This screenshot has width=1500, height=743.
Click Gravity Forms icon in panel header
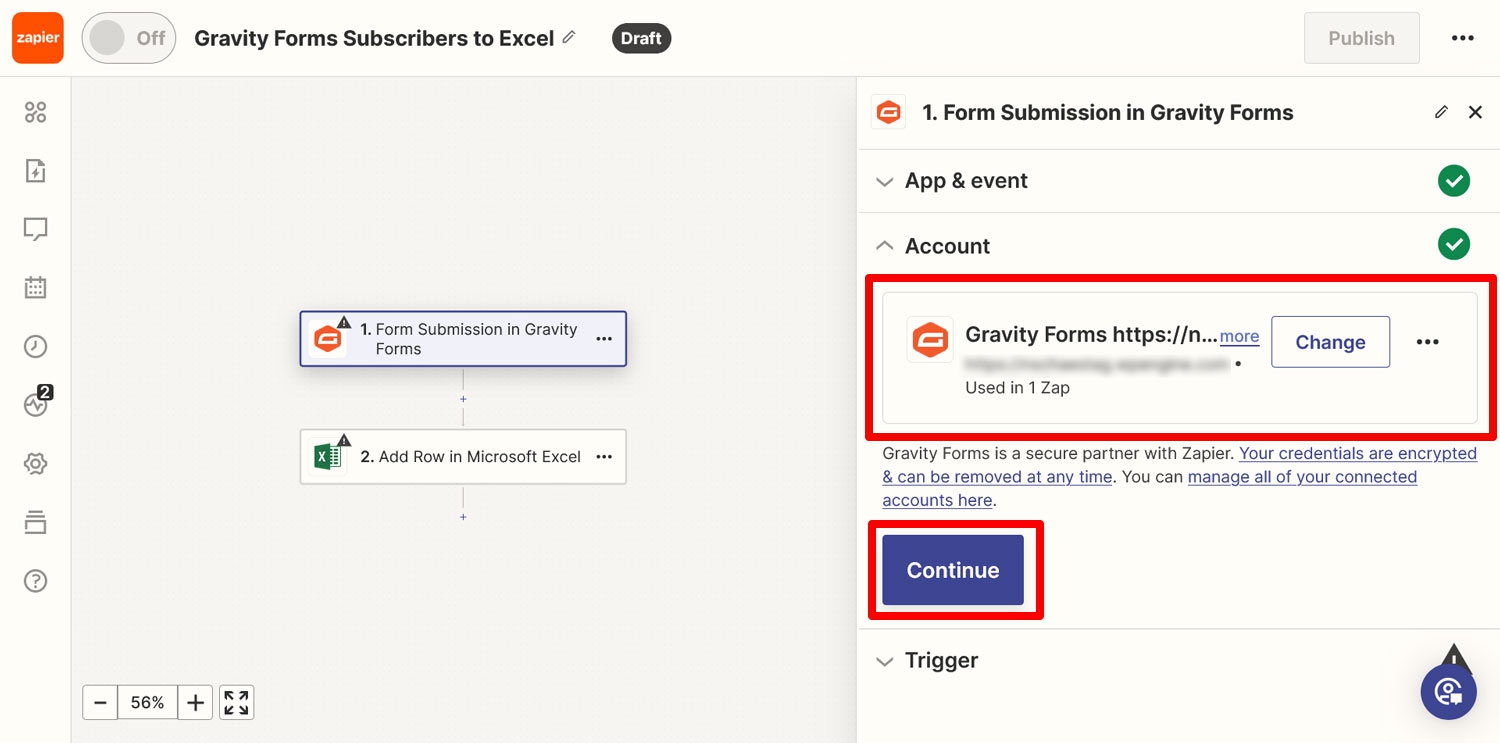point(889,113)
